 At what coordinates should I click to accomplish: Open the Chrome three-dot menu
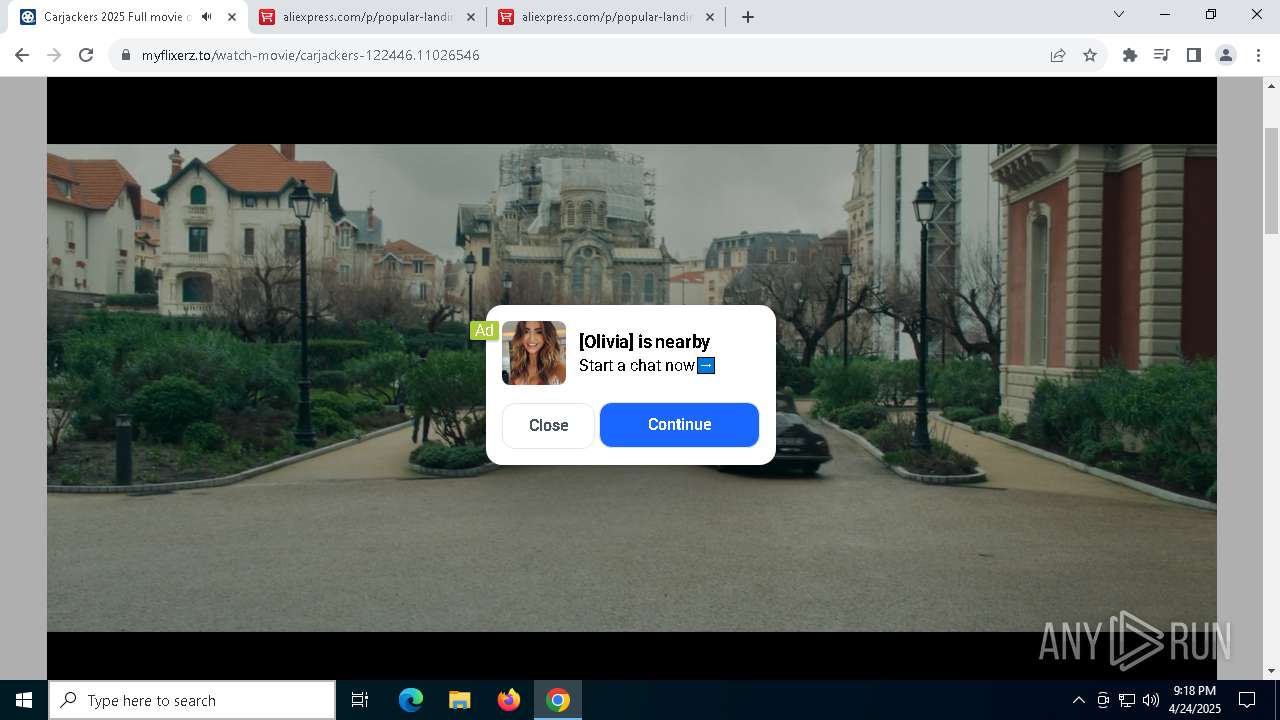1257,55
